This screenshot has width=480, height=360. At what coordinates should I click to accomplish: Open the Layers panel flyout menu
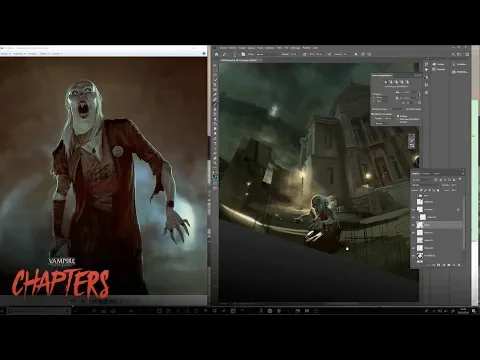click(463, 174)
